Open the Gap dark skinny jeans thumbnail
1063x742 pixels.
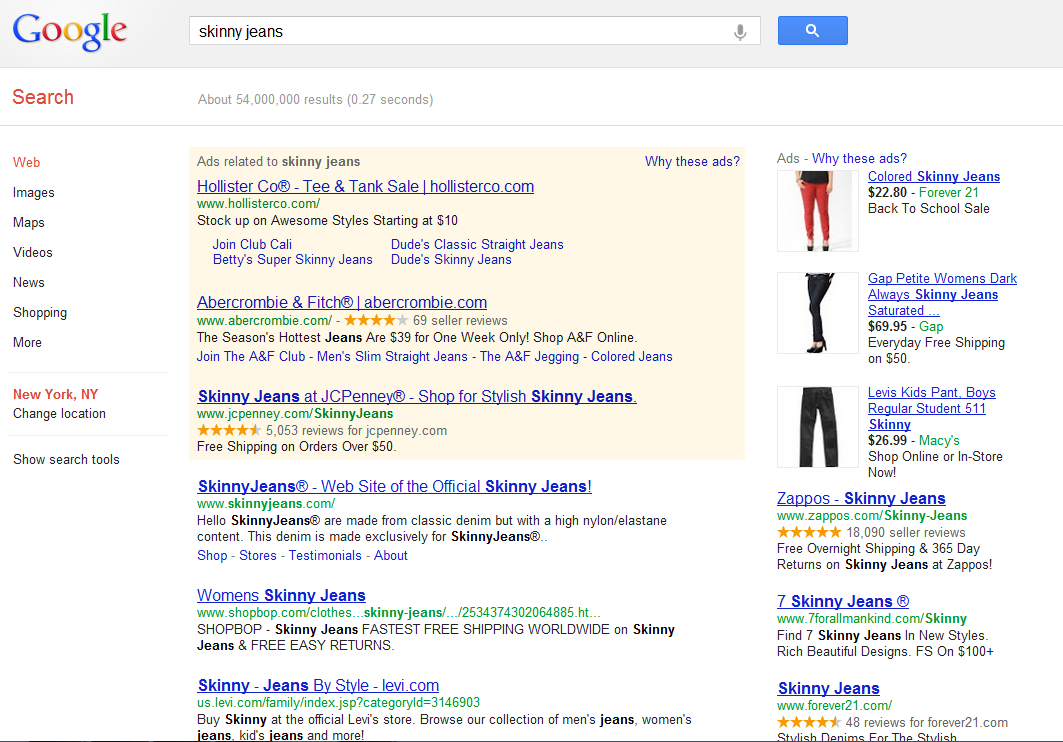coord(818,313)
